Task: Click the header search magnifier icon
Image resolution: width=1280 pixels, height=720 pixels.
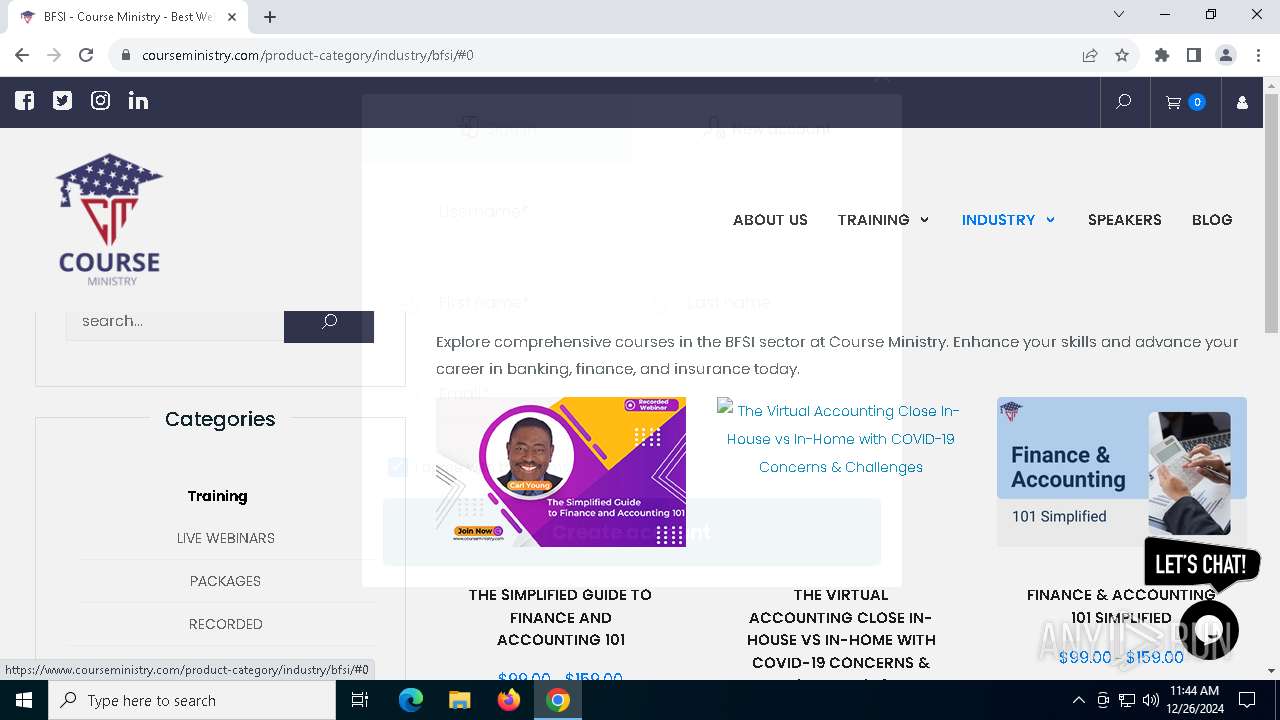Action: point(1123,102)
